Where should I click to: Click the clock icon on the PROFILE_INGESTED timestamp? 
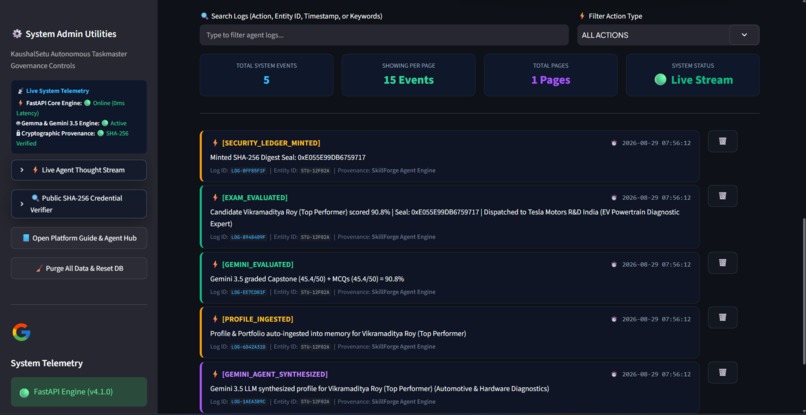pos(614,319)
